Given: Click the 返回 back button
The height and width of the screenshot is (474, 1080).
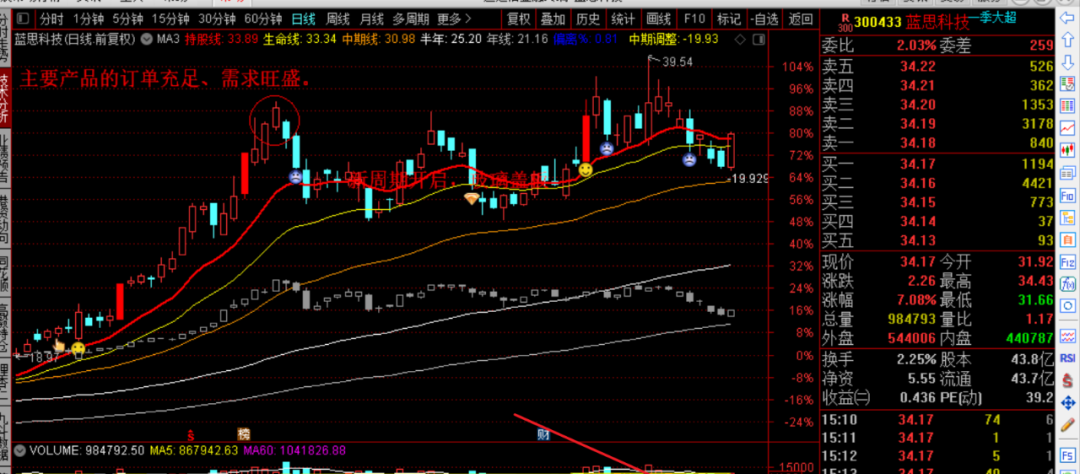Looking at the screenshot, I should pos(800,19).
